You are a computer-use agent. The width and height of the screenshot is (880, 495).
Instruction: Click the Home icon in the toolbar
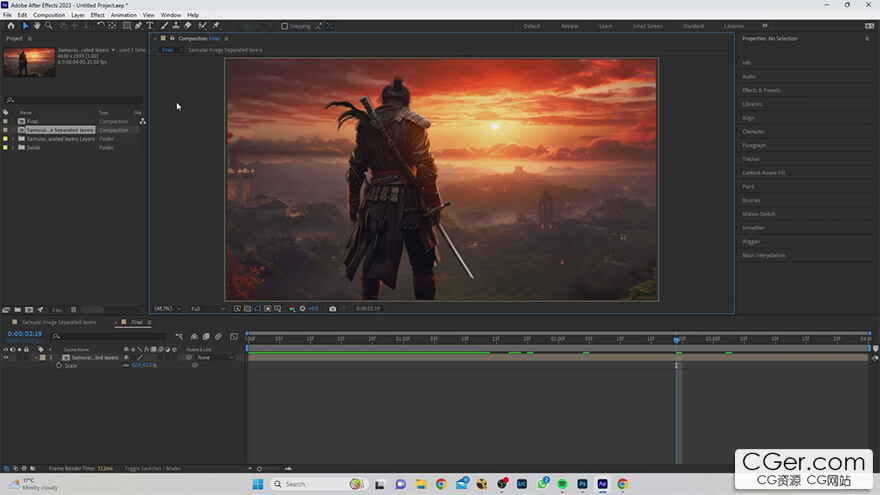(x=11, y=26)
